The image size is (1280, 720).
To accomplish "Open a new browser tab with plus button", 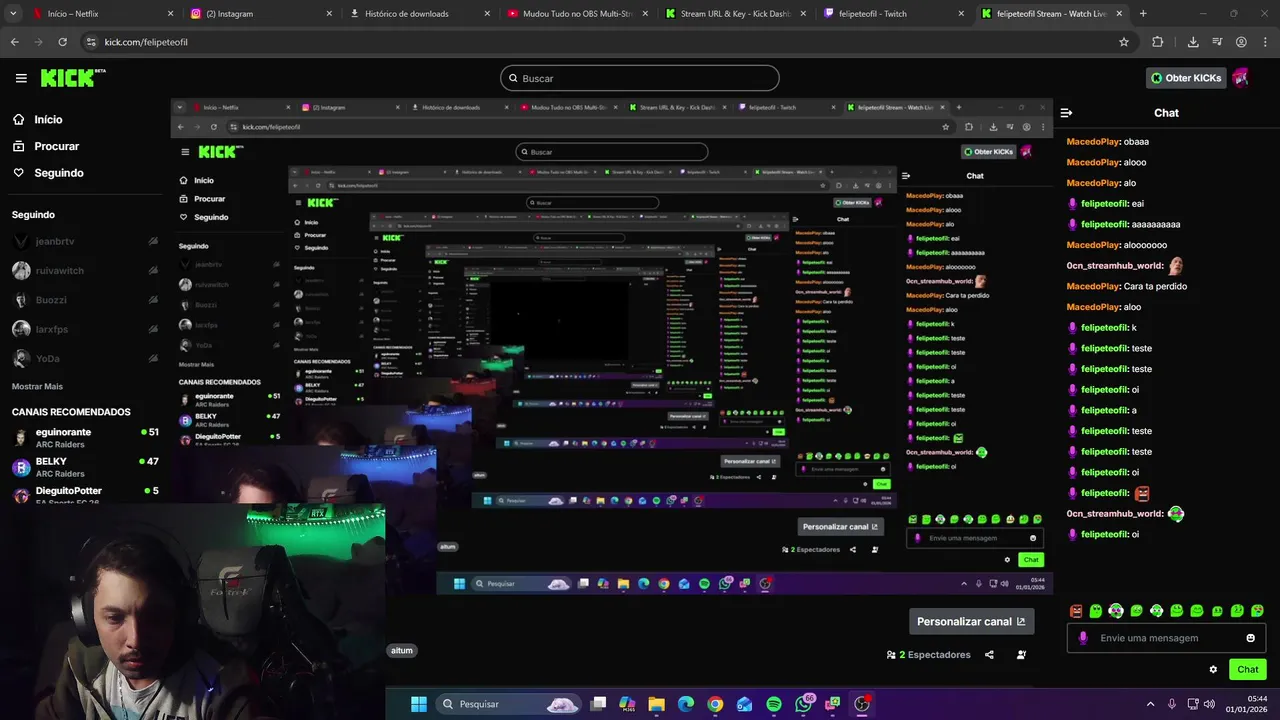I will 1143,14.
